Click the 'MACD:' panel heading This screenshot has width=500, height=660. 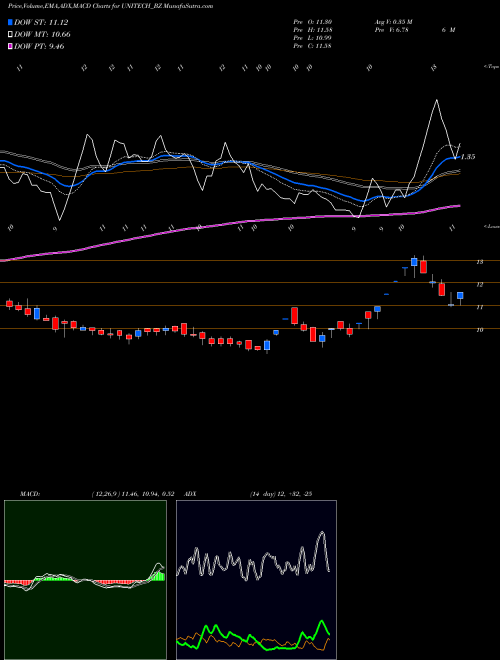click(x=30, y=494)
